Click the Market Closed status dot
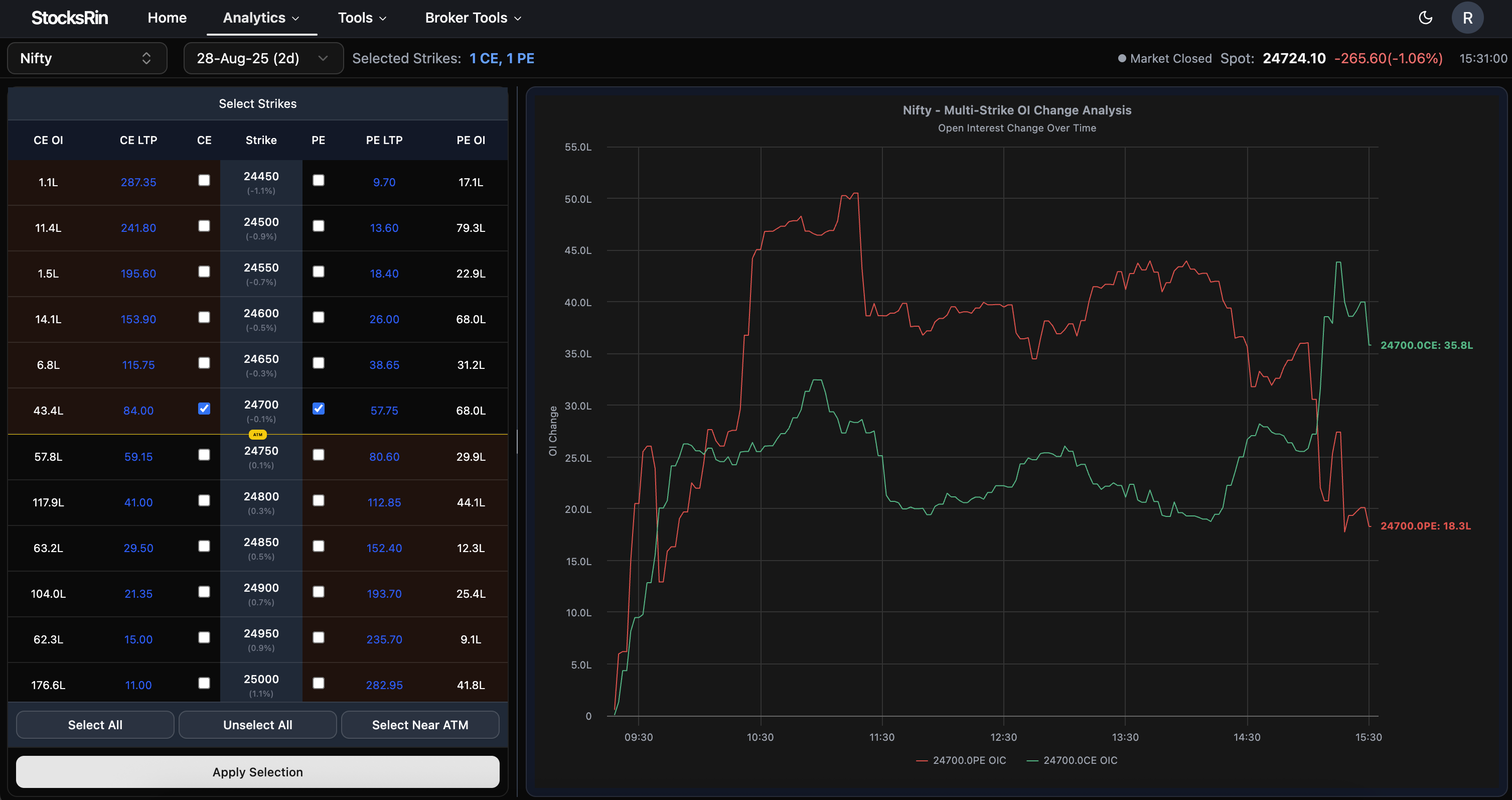The height and width of the screenshot is (800, 1512). [x=1122, y=58]
